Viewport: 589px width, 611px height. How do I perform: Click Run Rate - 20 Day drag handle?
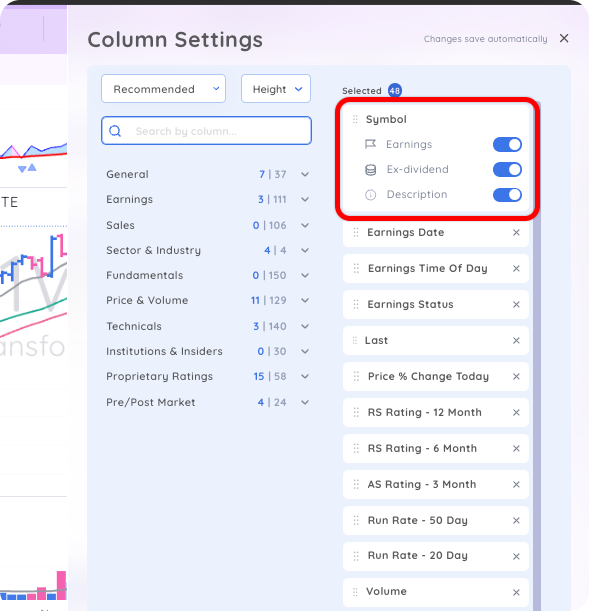356,556
